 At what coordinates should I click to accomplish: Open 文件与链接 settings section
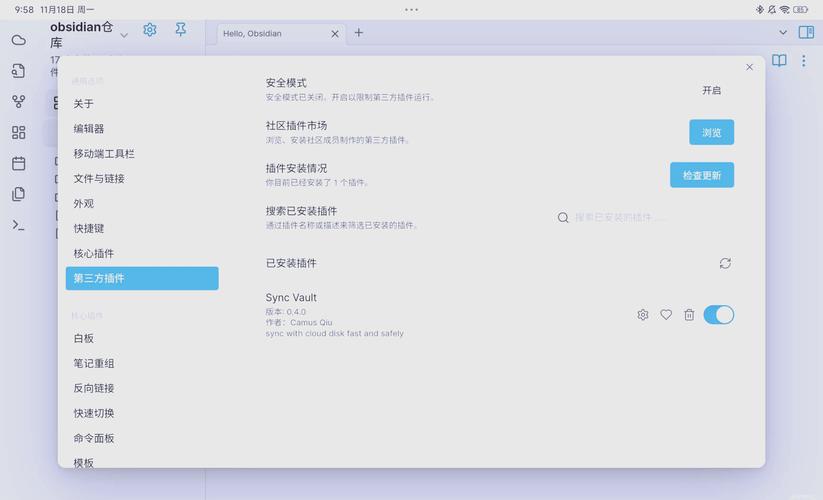click(142, 178)
